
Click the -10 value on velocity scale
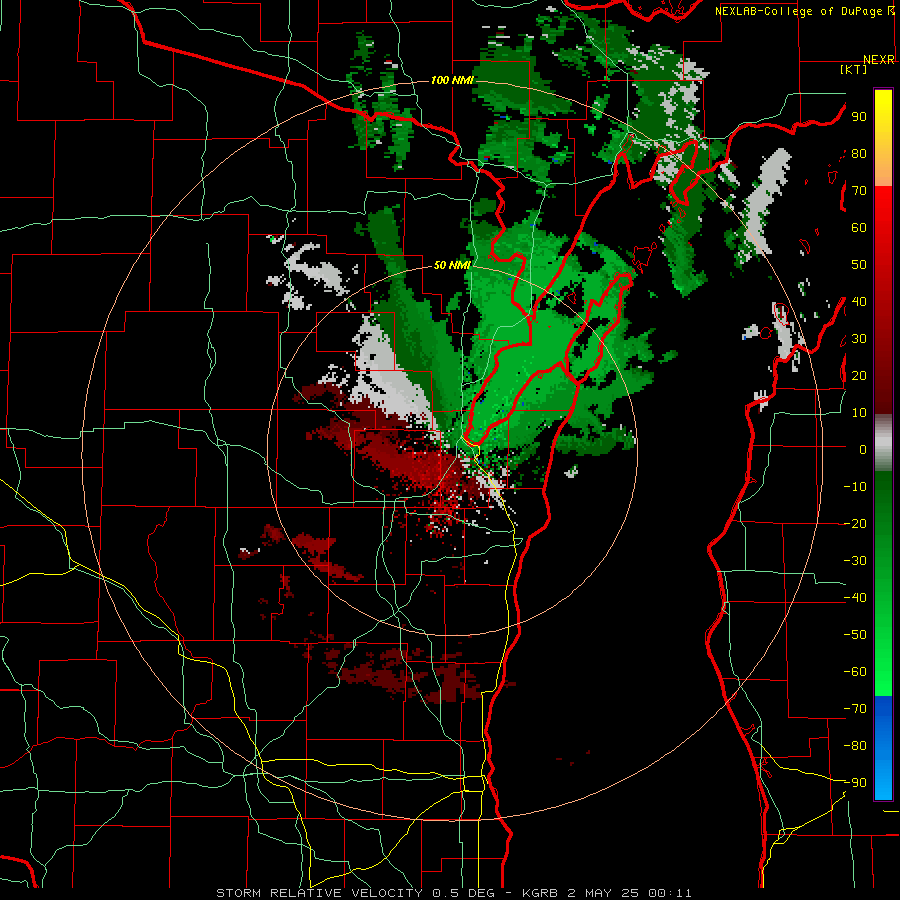(x=855, y=487)
